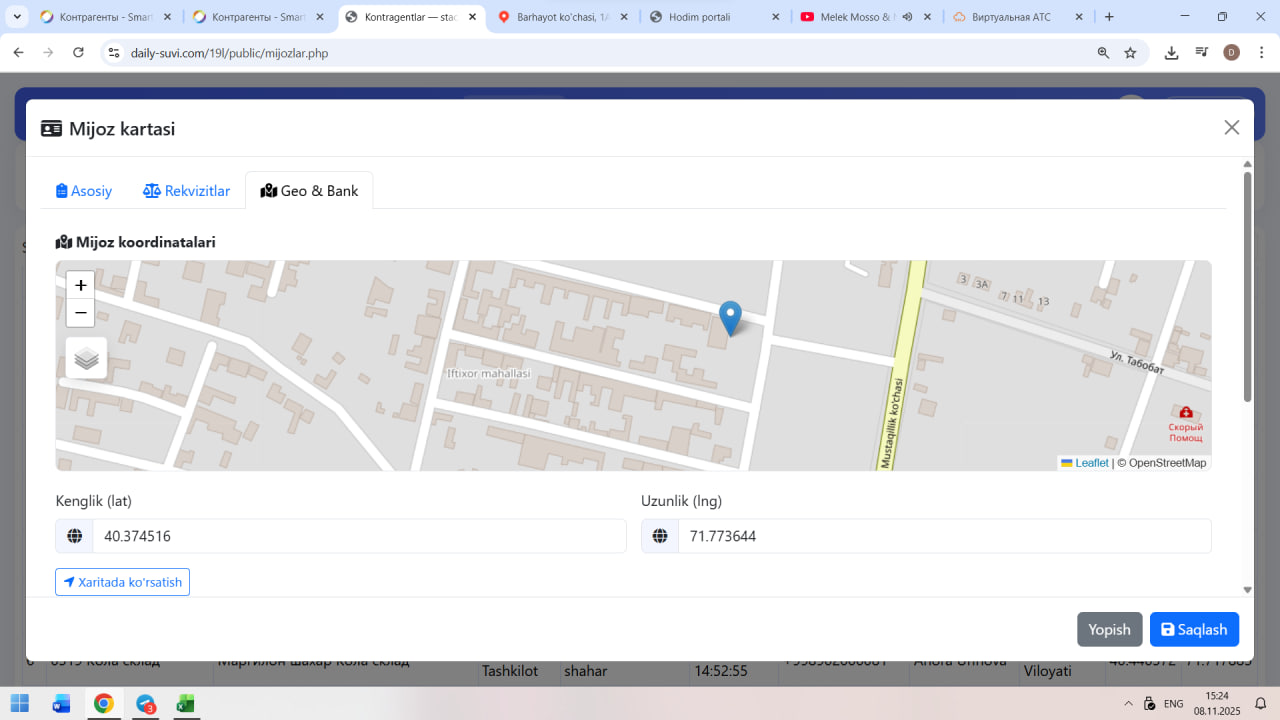Click the blue location marker on the map

tap(731, 318)
